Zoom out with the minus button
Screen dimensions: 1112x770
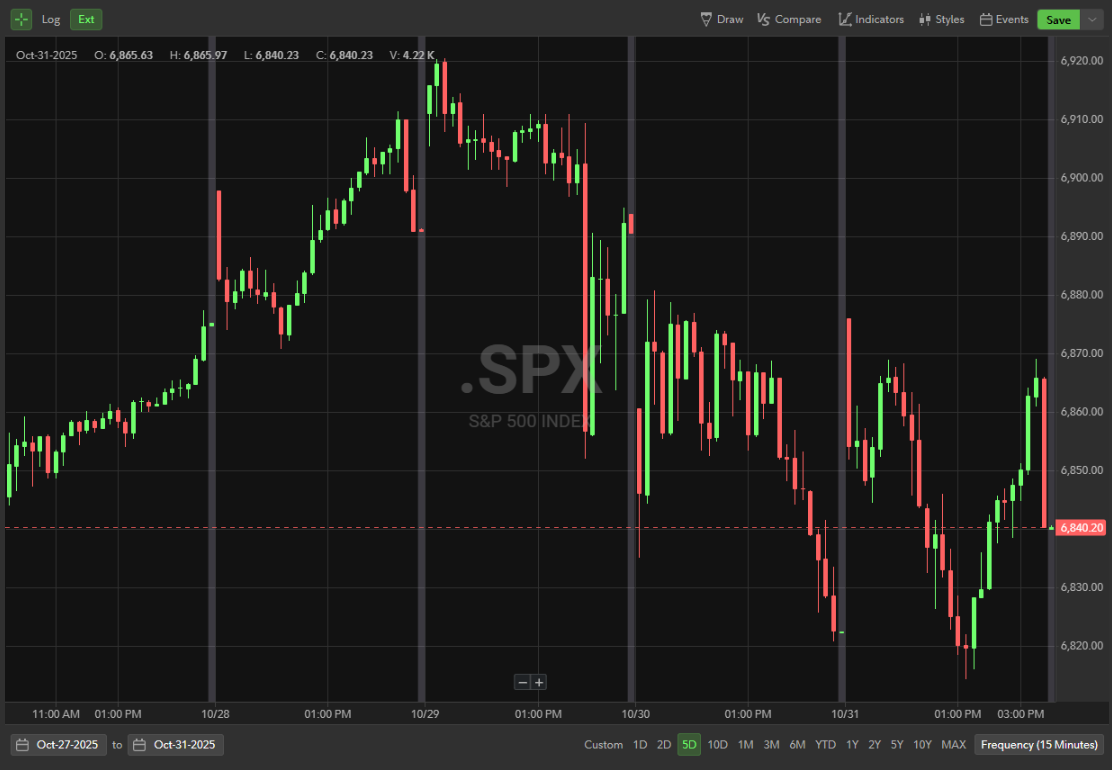tap(522, 682)
